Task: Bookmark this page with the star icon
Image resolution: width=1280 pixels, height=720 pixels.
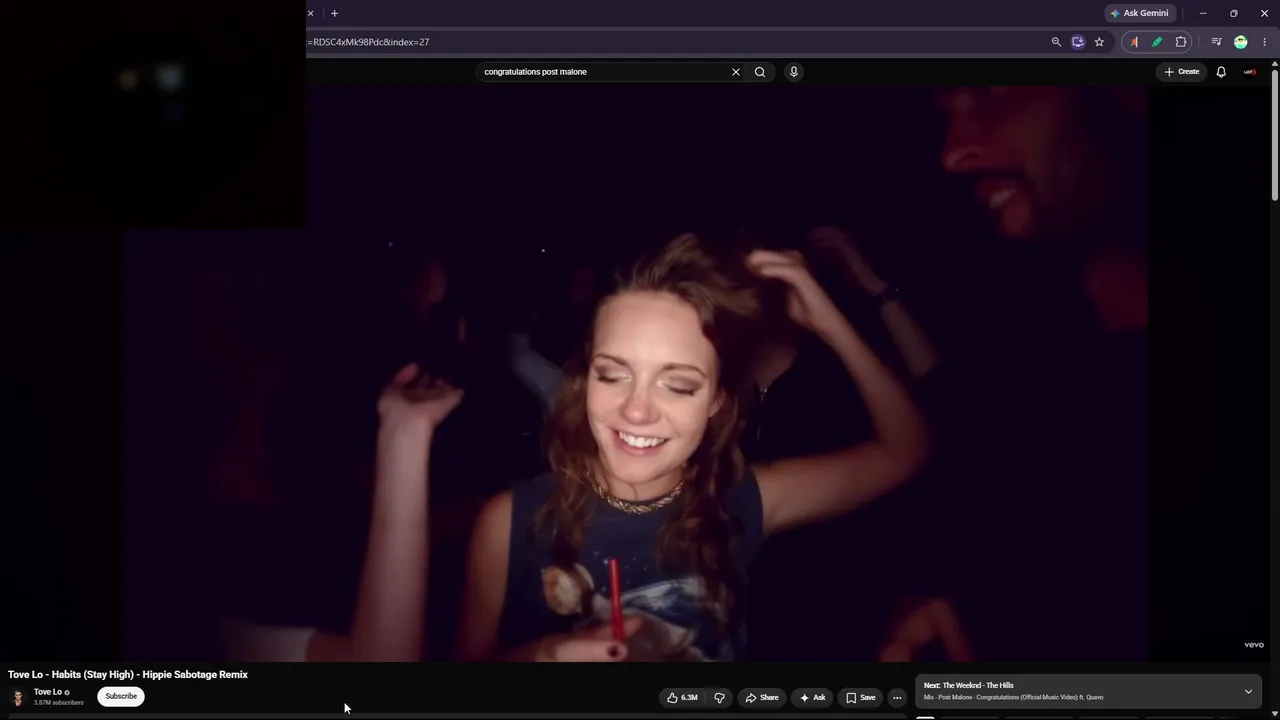Action: (1099, 42)
